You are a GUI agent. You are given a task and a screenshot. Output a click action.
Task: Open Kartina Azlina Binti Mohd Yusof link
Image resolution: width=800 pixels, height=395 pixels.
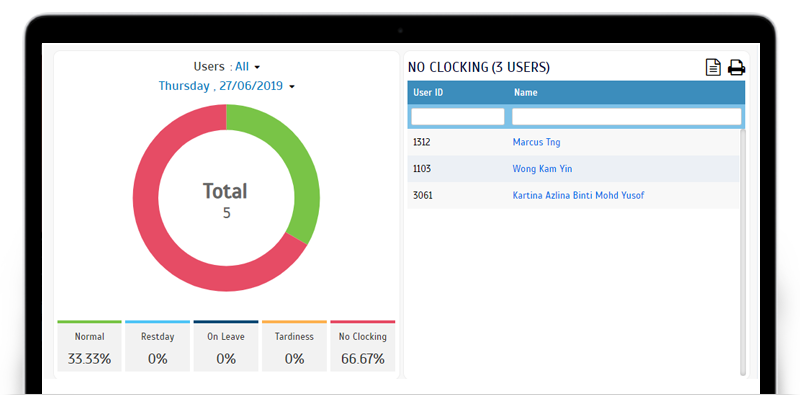click(x=578, y=195)
